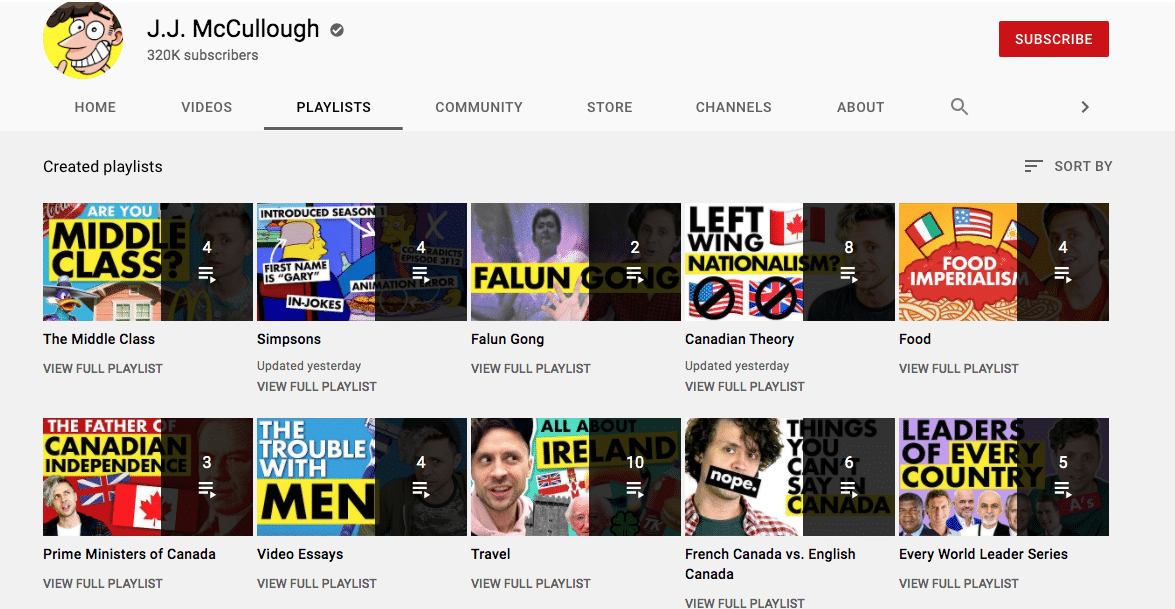The image size is (1175, 609).
Task: Click the 320K subscribers text
Action: pos(202,55)
